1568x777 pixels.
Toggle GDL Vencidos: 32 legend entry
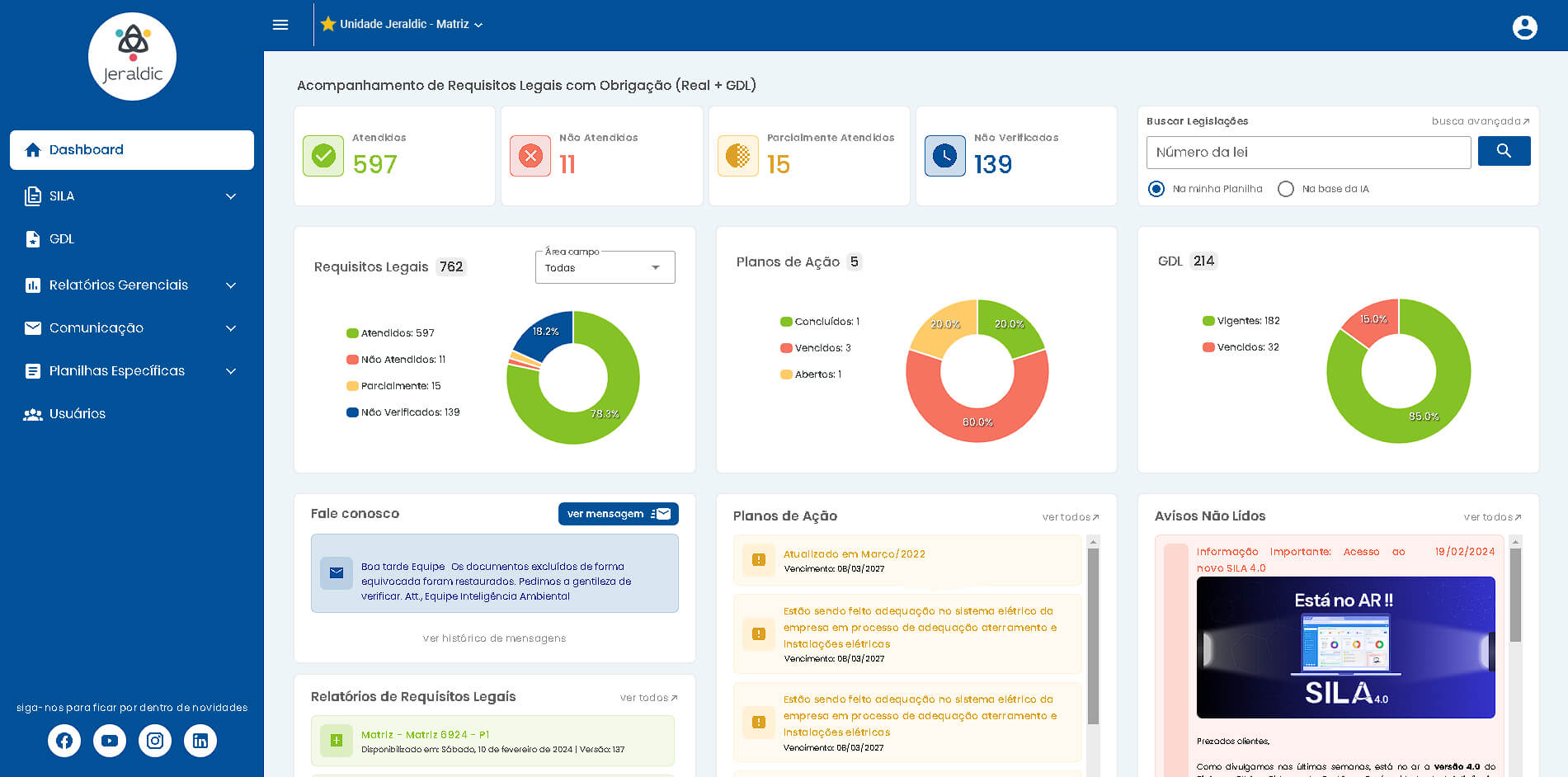click(x=1241, y=347)
